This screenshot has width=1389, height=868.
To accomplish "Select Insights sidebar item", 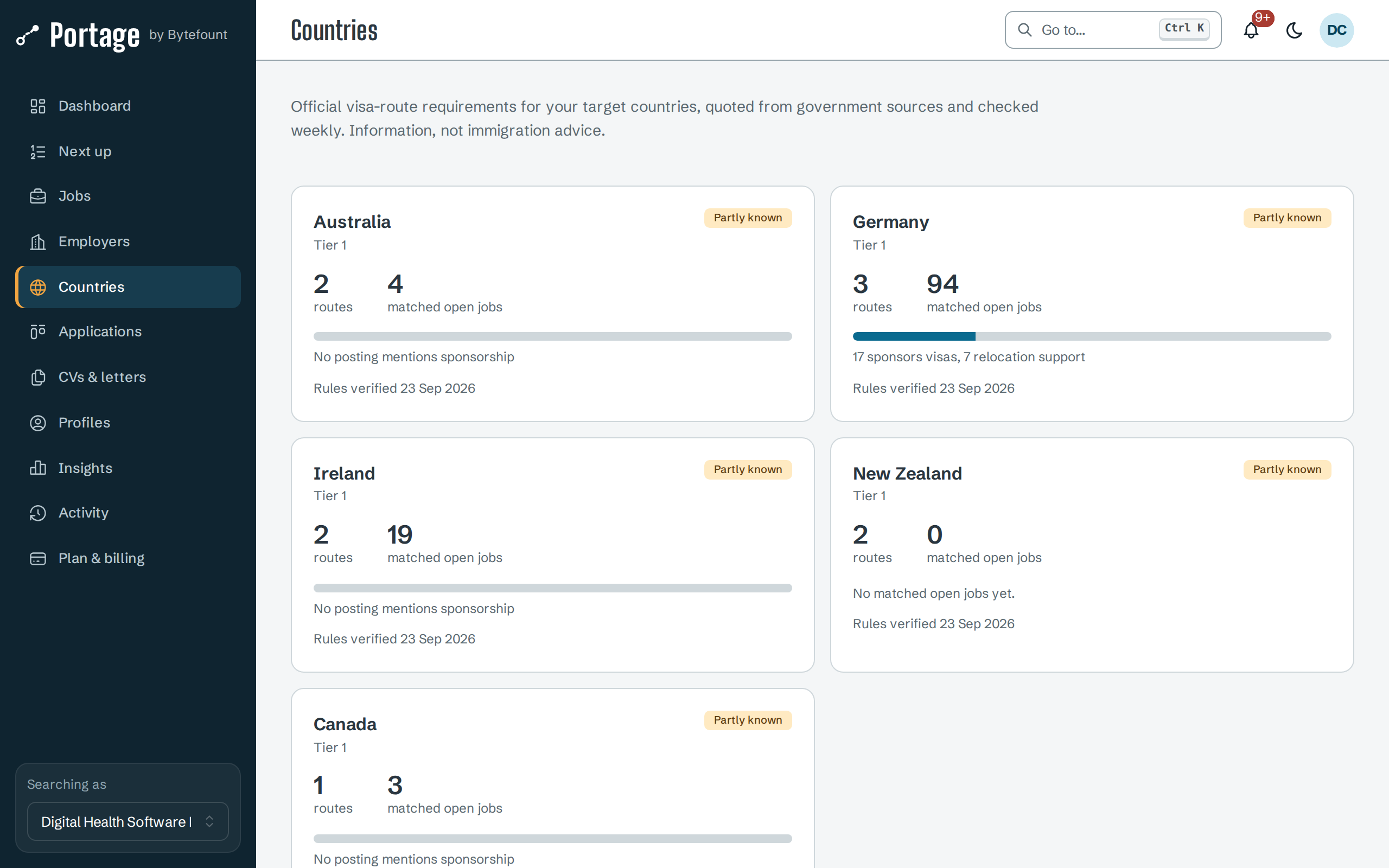I will [x=128, y=468].
